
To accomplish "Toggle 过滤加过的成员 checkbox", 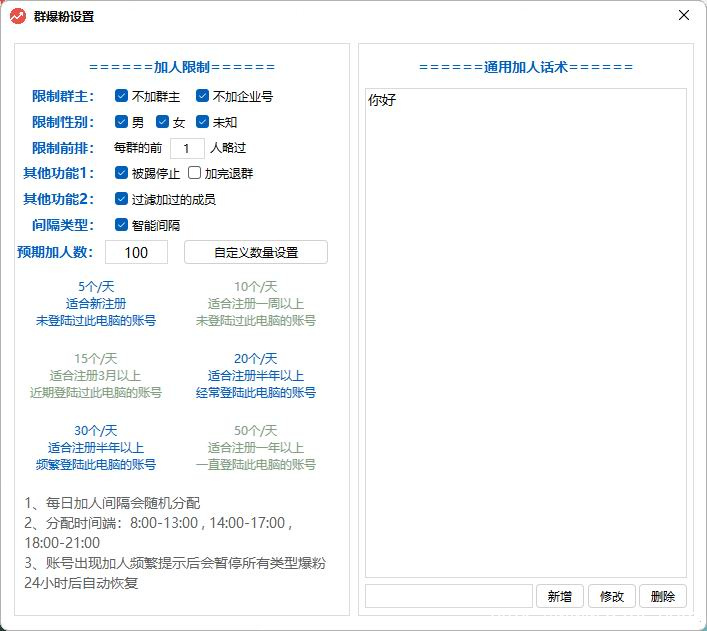I will [121, 199].
